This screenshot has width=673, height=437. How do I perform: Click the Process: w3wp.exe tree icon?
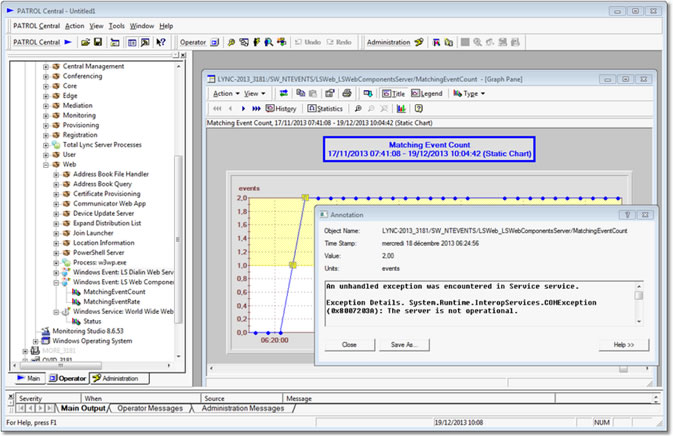click(x=65, y=262)
